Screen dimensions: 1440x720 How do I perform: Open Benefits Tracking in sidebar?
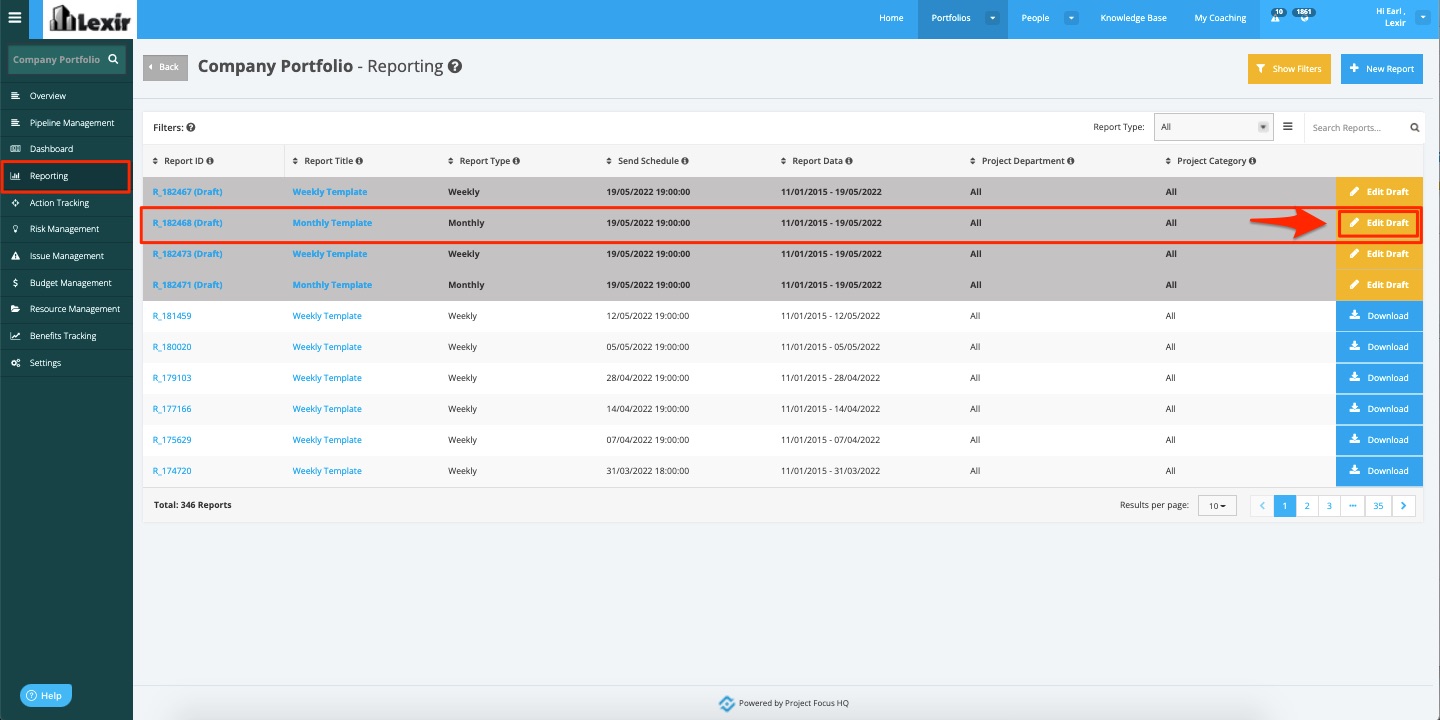pos(66,336)
